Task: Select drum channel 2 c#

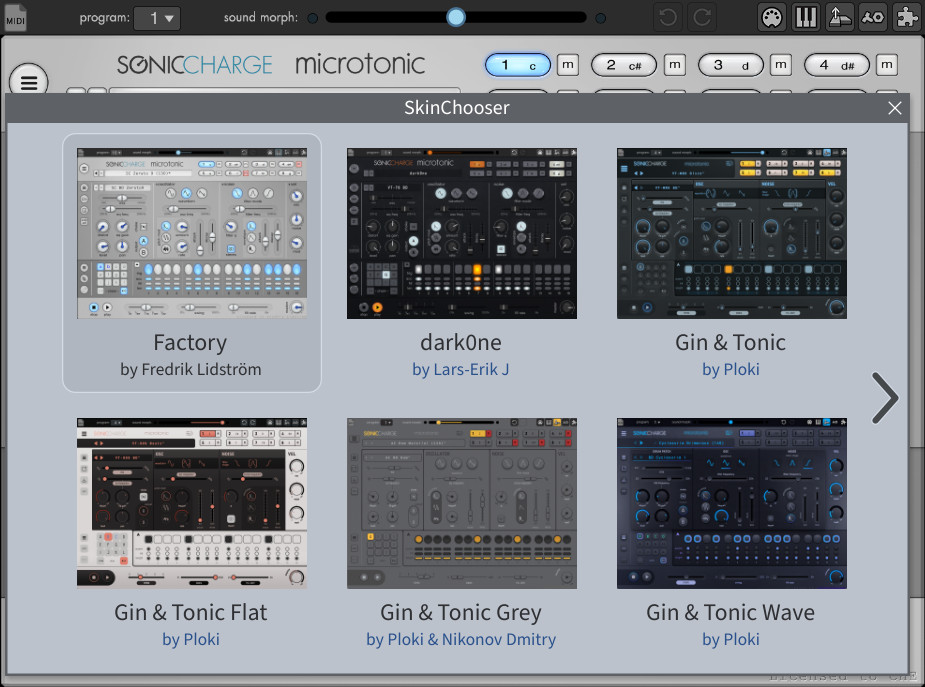Action: (624, 65)
